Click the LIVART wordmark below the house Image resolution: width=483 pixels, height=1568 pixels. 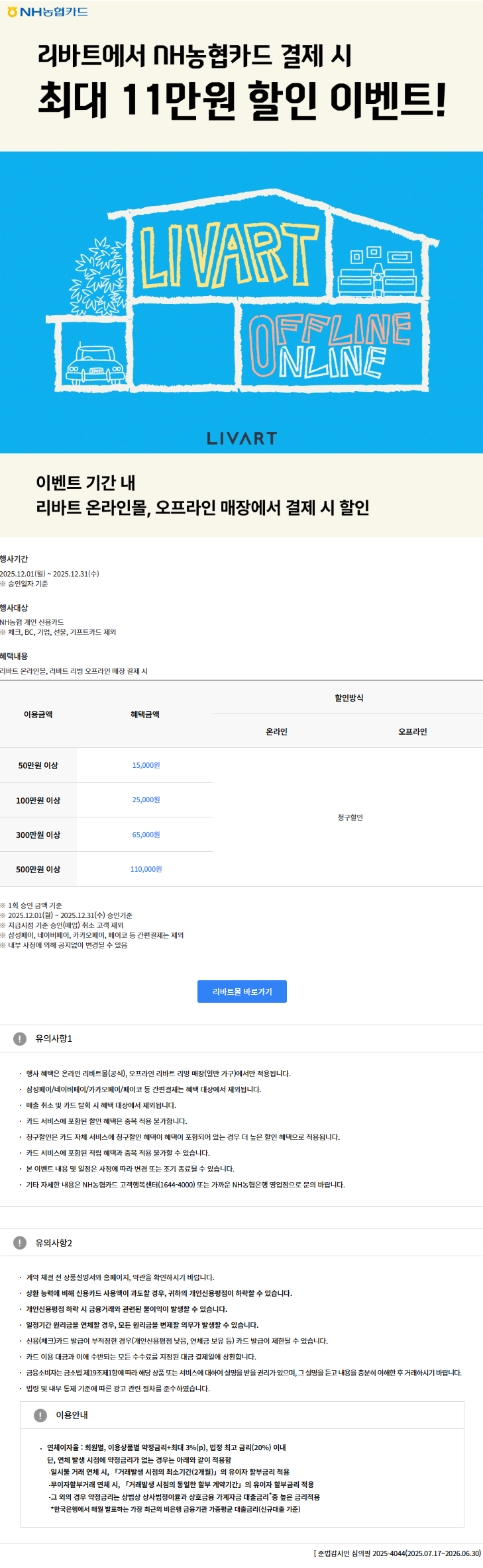[242, 438]
